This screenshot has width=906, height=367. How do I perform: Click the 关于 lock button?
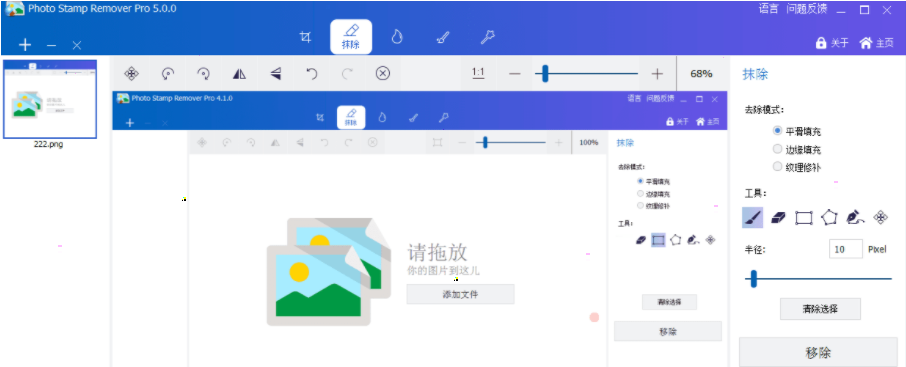[832, 43]
